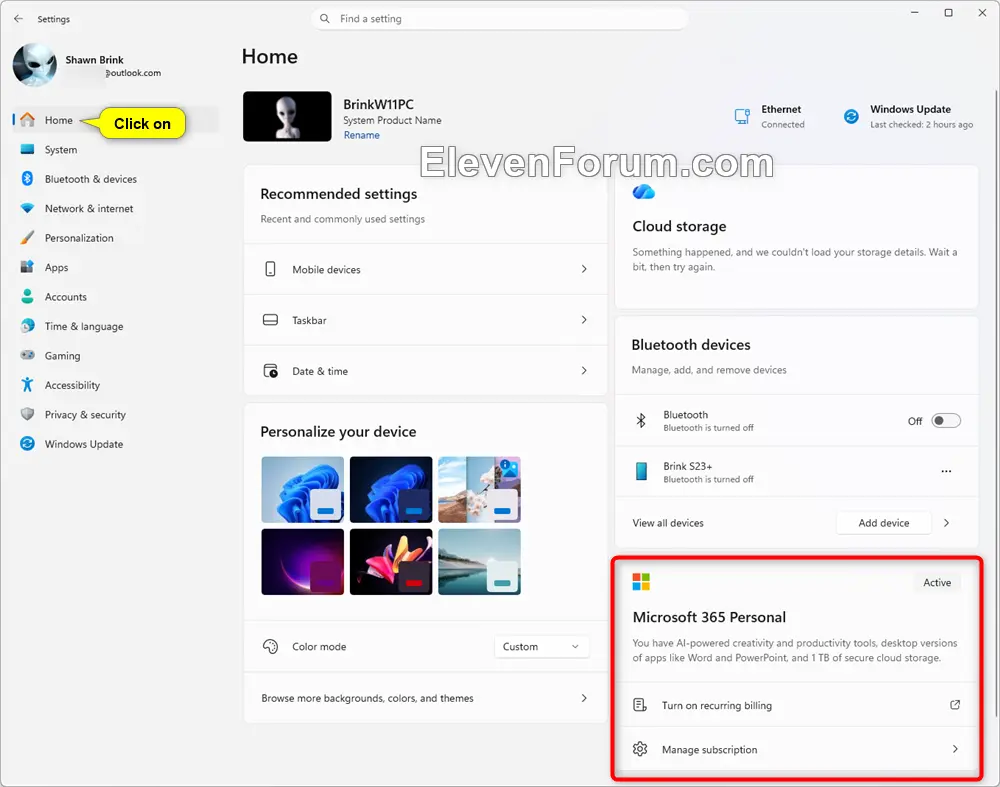Select the light blue bloom theme

tap(302, 489)
